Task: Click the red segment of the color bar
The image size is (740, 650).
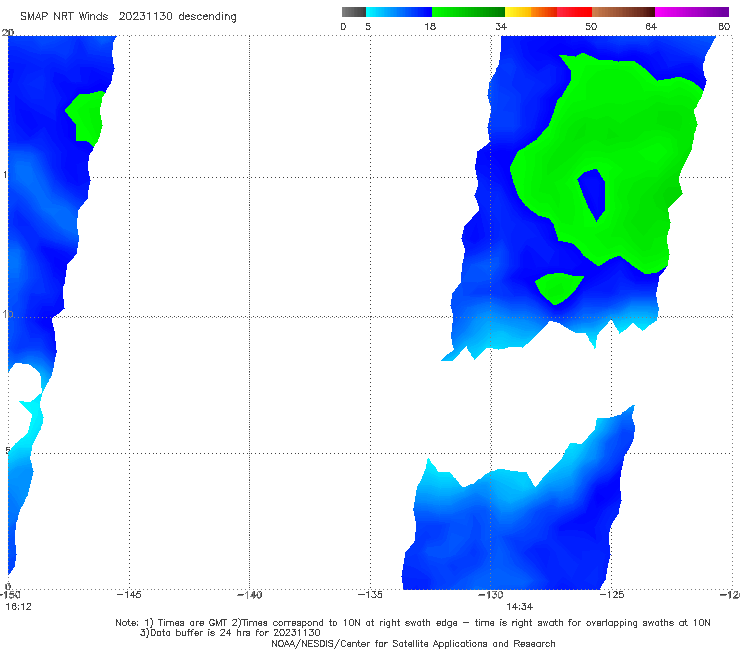Action: [574, 12]
